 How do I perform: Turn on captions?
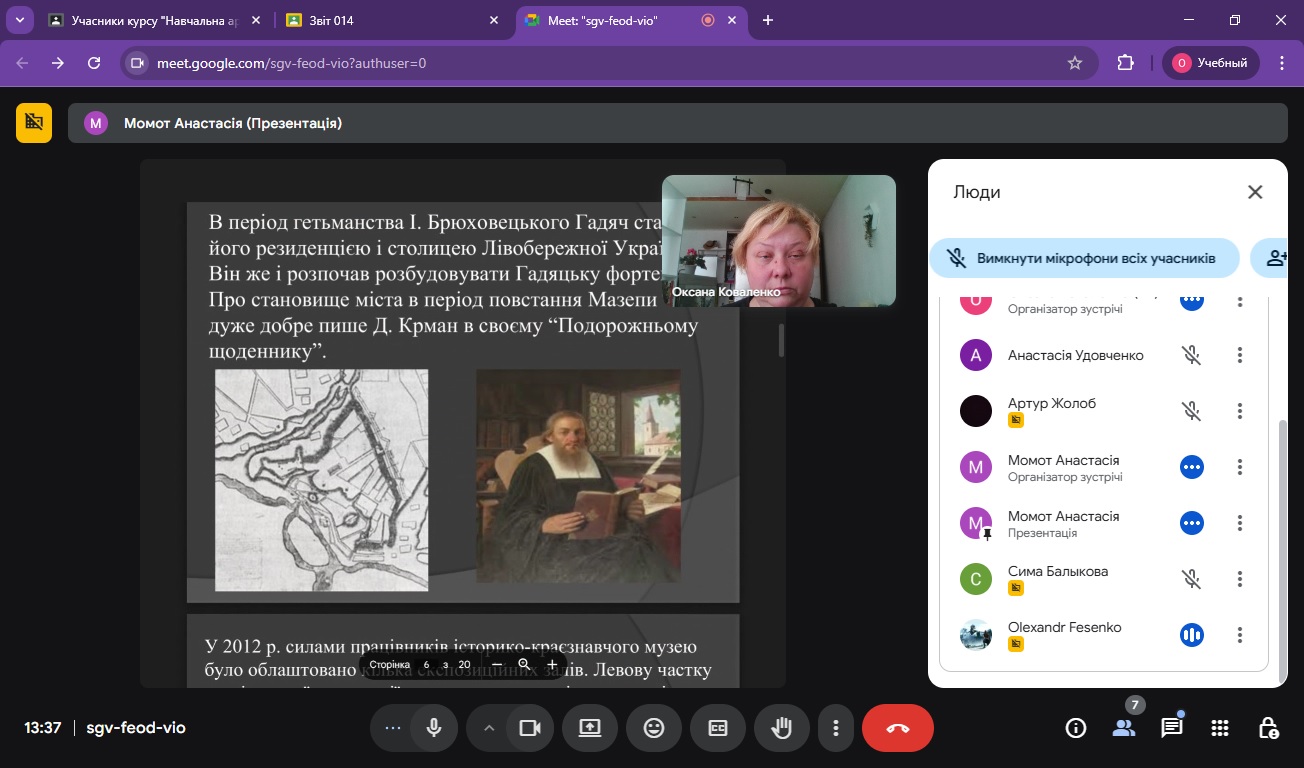click(718, 728)
